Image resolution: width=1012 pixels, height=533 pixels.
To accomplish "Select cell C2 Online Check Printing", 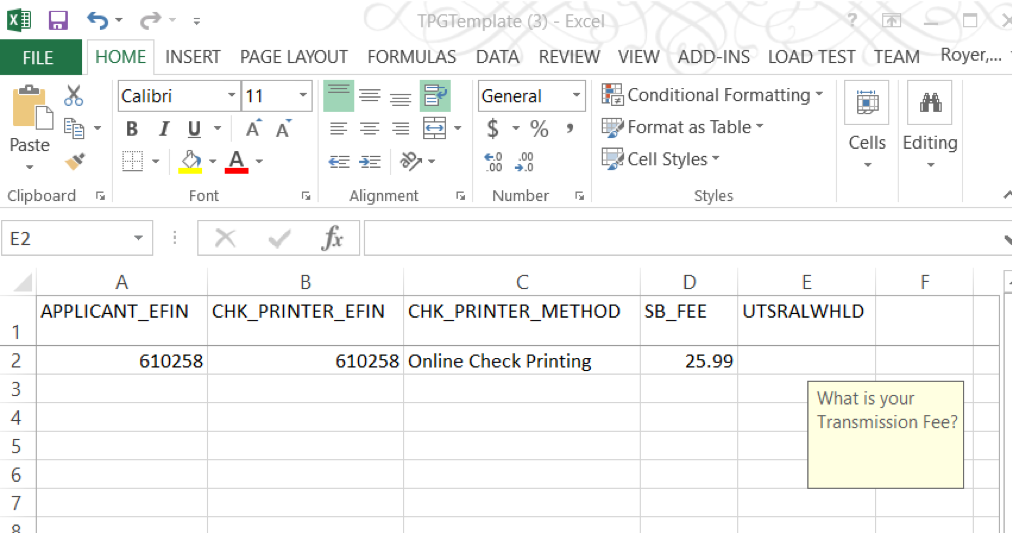I will pos(521,361).
